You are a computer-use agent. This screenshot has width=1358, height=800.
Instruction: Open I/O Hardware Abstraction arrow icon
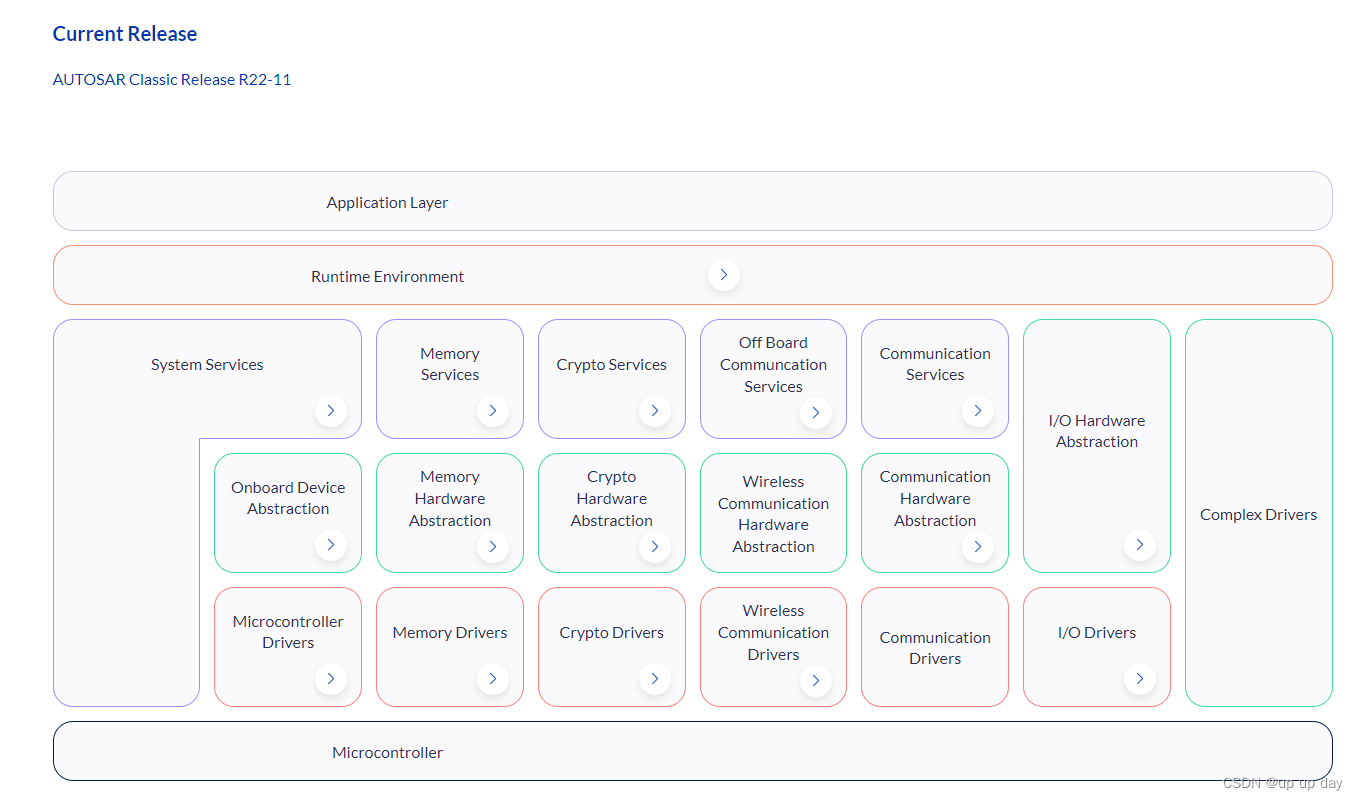pos(1139,545)
